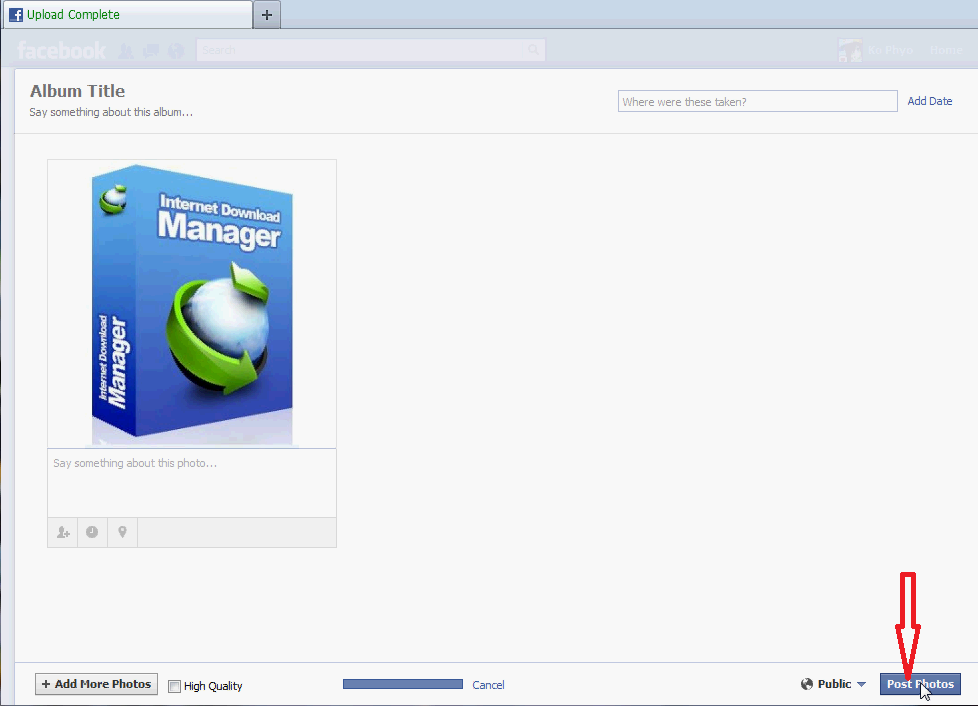This screenshot has width=978, height=706.
Task: Click the clock date icon under photo
Action: (x=92, y=532)
